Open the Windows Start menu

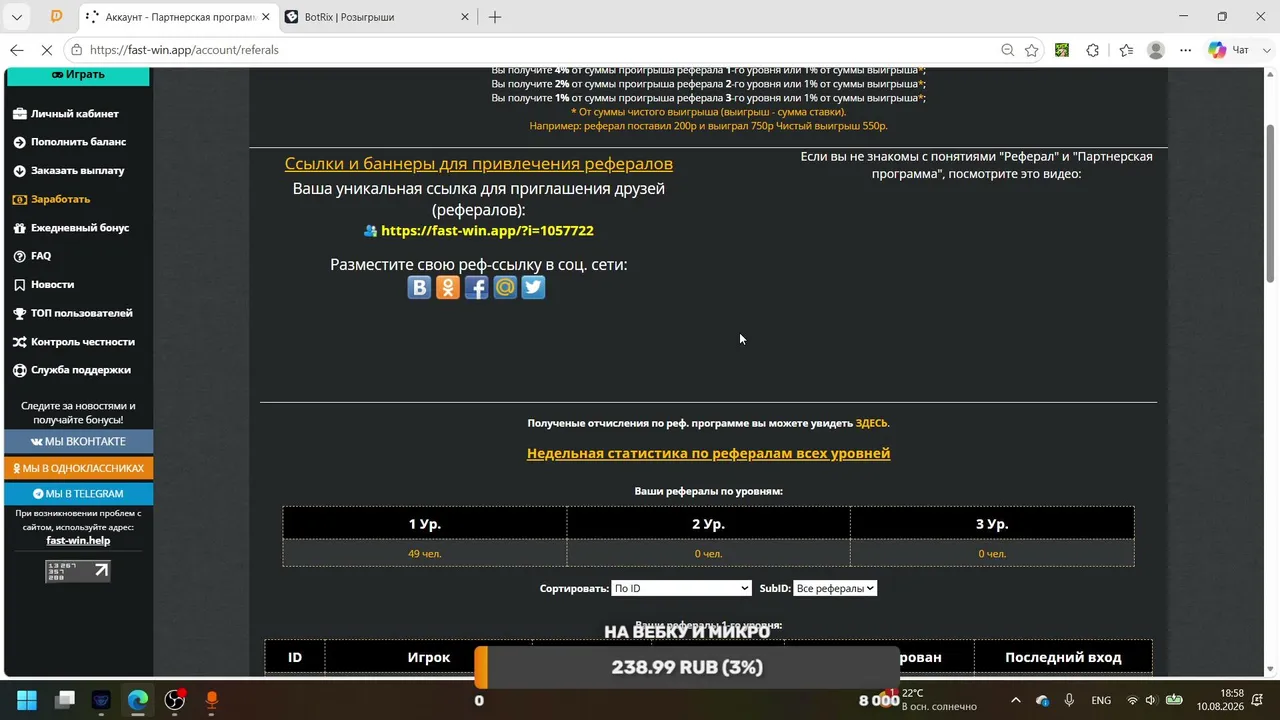point(27,700)
